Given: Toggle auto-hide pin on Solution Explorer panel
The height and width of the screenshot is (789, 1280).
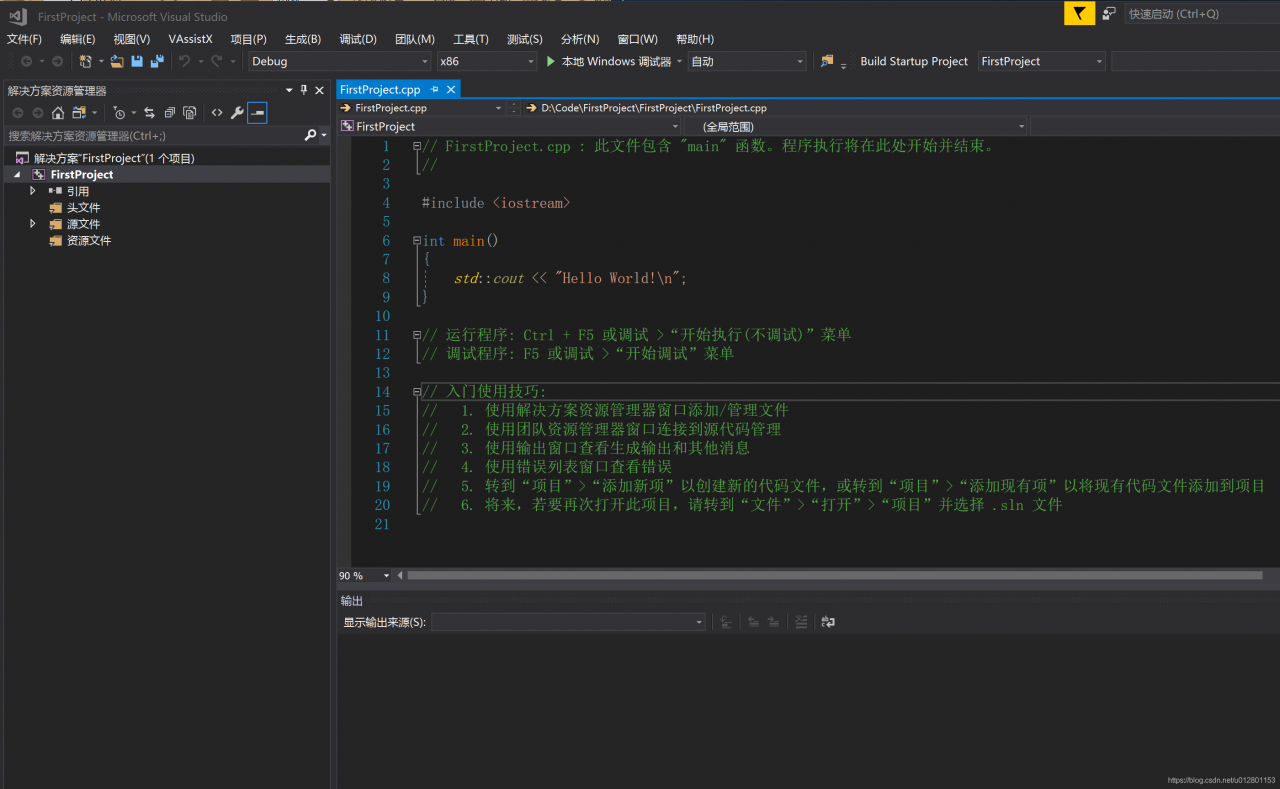Looking at the screenshot, I should (304, 90).
